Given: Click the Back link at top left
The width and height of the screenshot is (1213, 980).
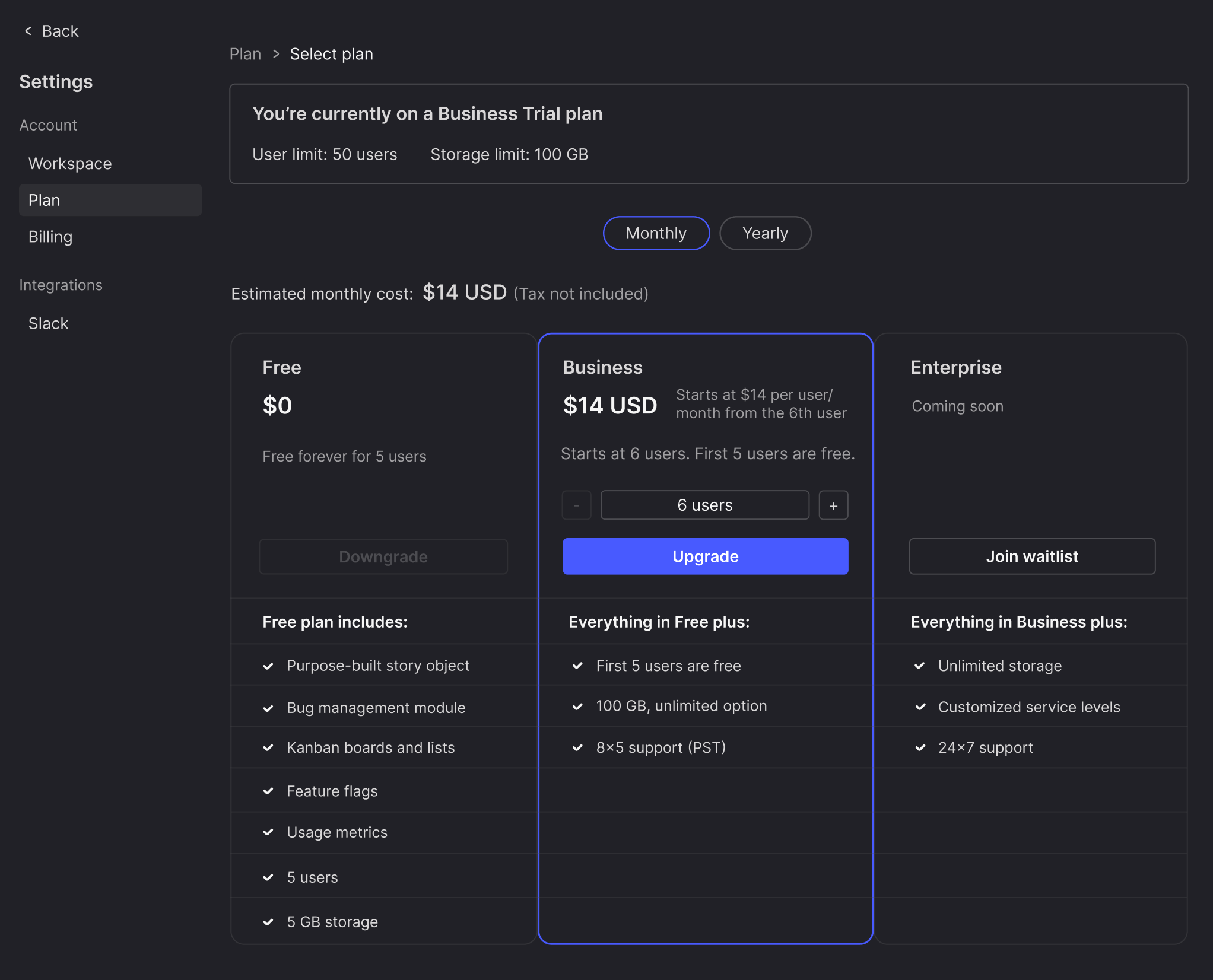Looking at the screenshot, I should (60, 31).
